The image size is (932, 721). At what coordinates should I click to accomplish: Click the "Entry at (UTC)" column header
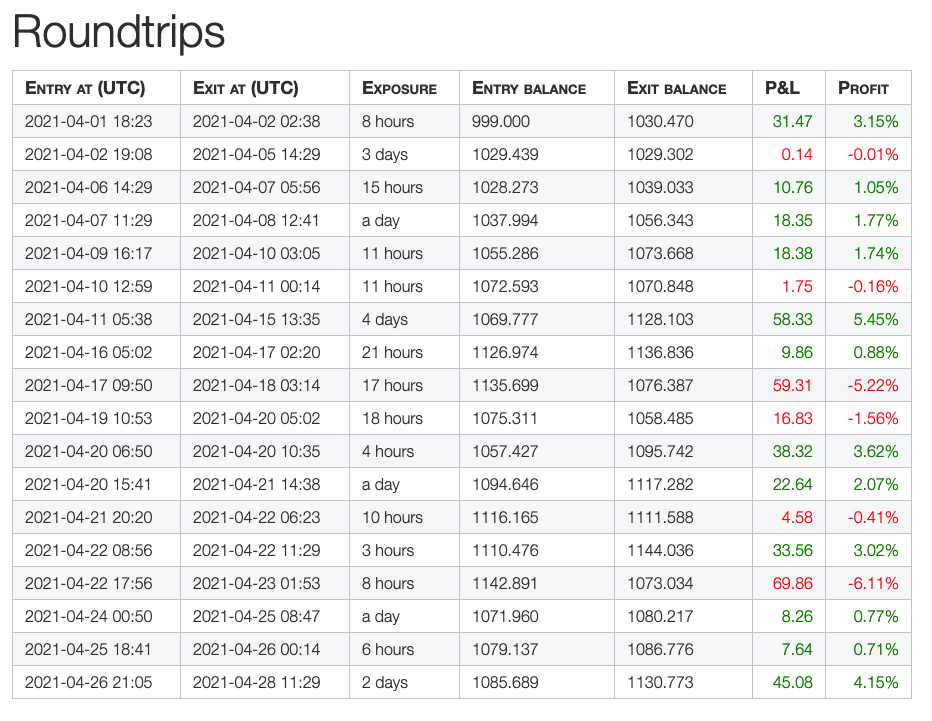click(x=85, y=88)
